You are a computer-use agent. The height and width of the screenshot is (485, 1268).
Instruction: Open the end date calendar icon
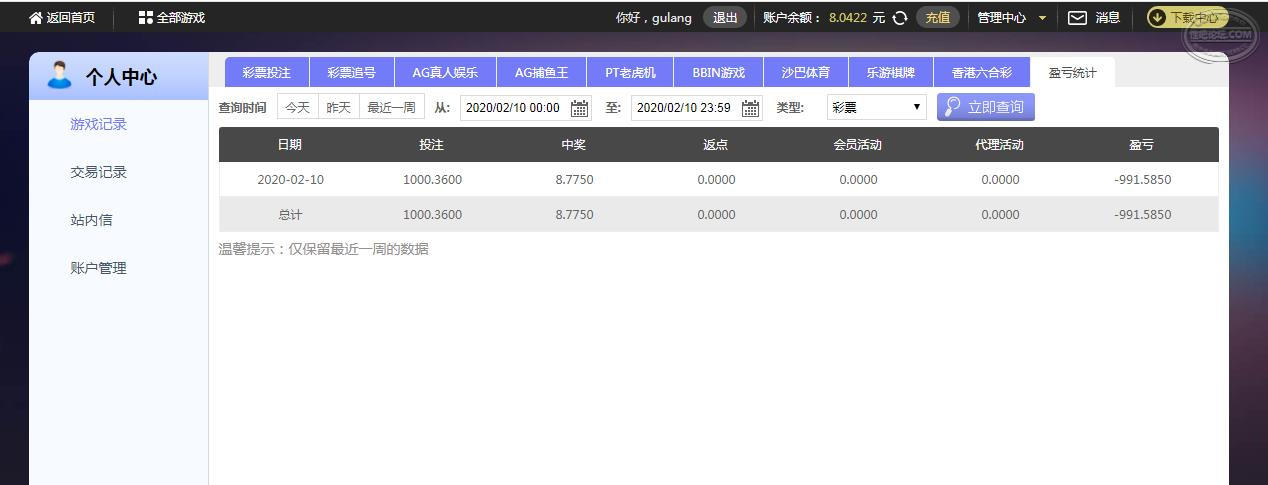point(750,108)
